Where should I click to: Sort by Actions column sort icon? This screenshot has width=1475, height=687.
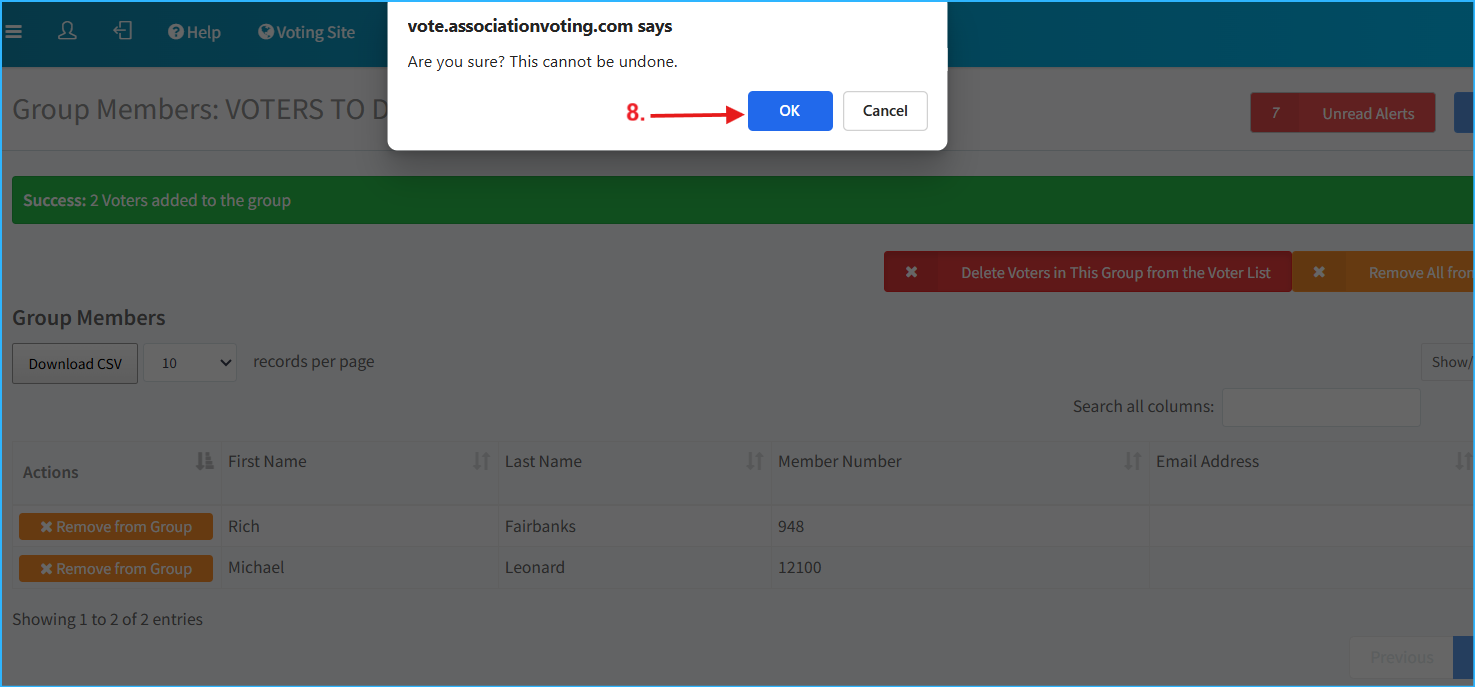point(205,461)
